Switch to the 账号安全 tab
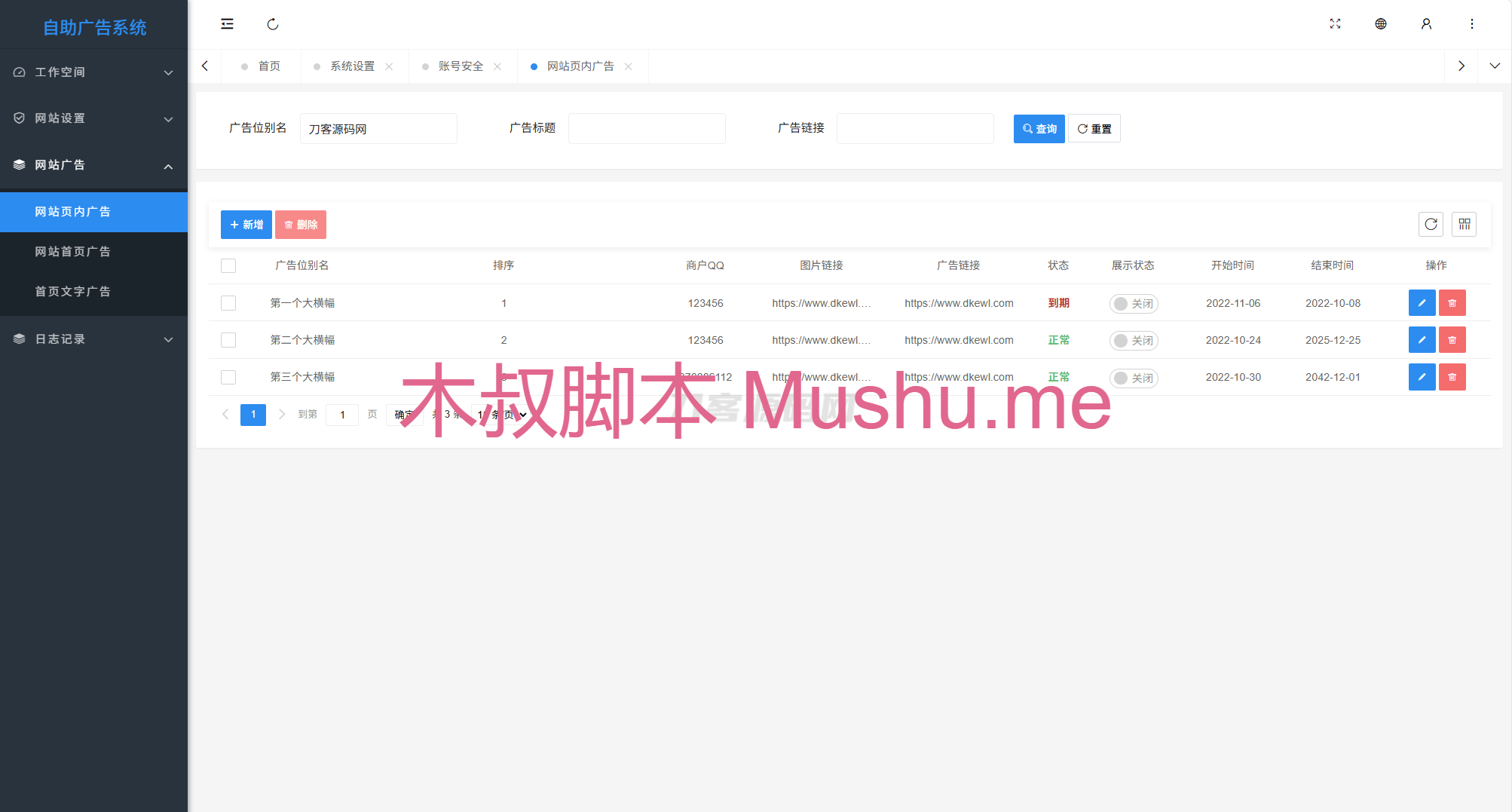The image size is (1512, 812). [x=461, y=66]
